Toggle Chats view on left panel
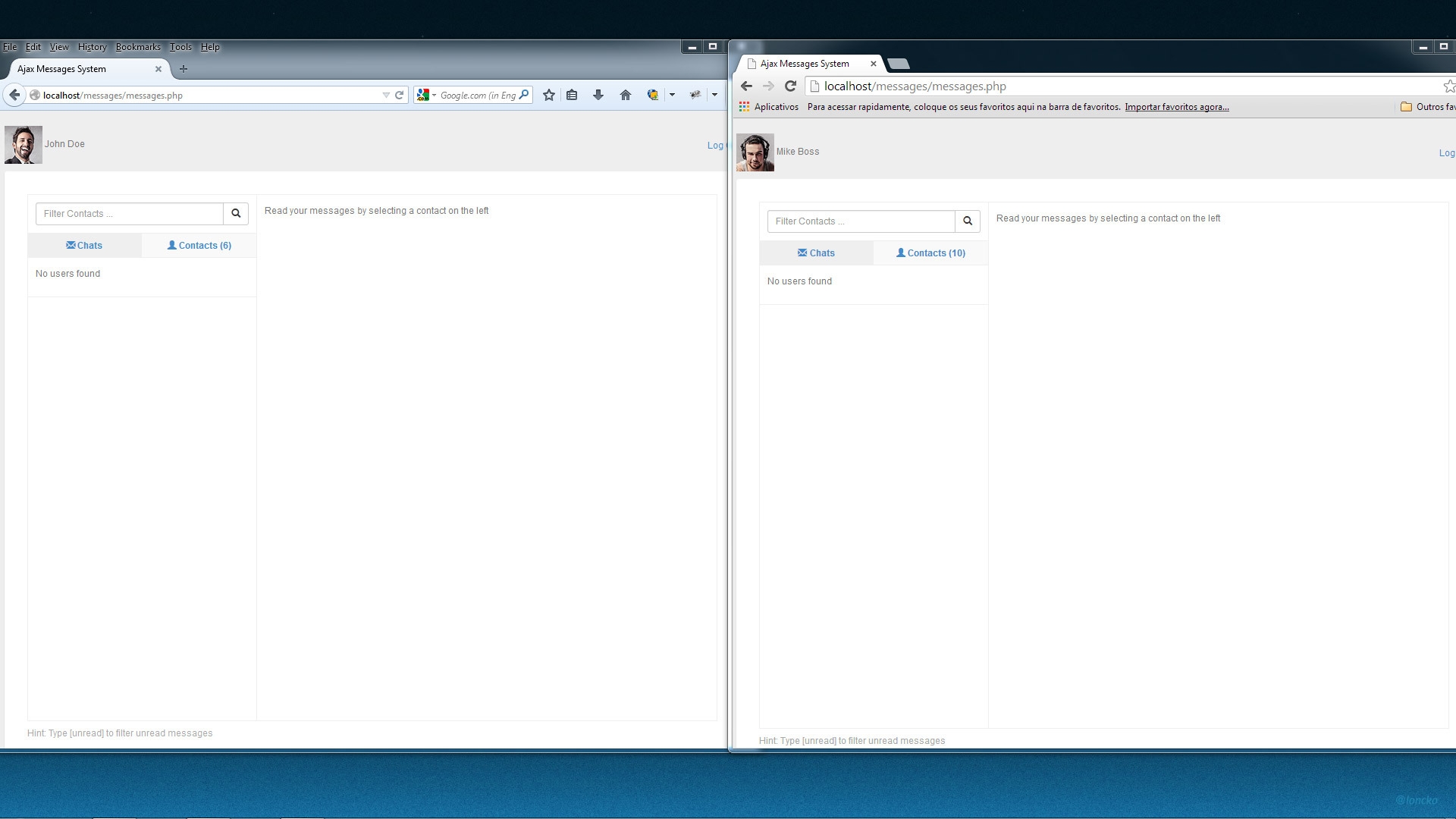1456x819 pixels. point(84,245)
